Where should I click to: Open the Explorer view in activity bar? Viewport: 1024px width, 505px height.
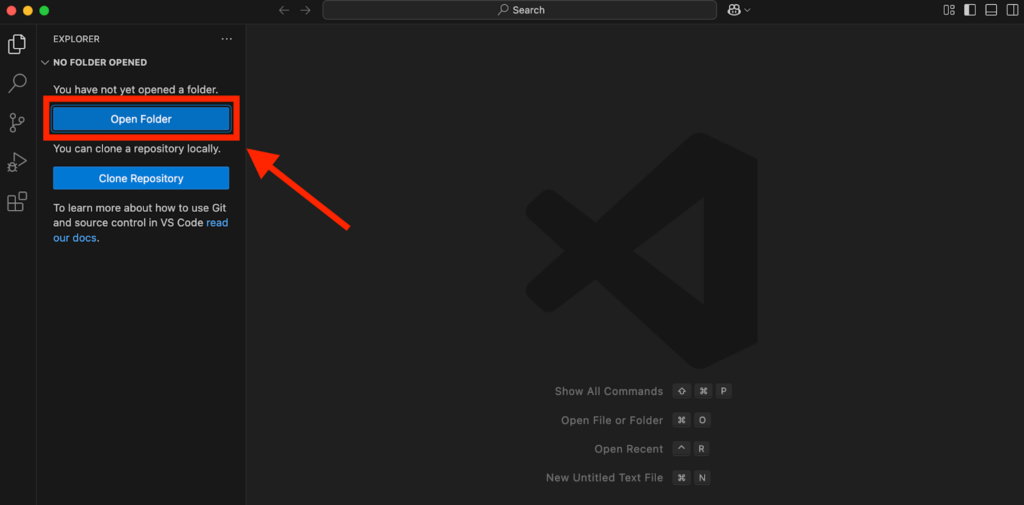coord(17,44)
